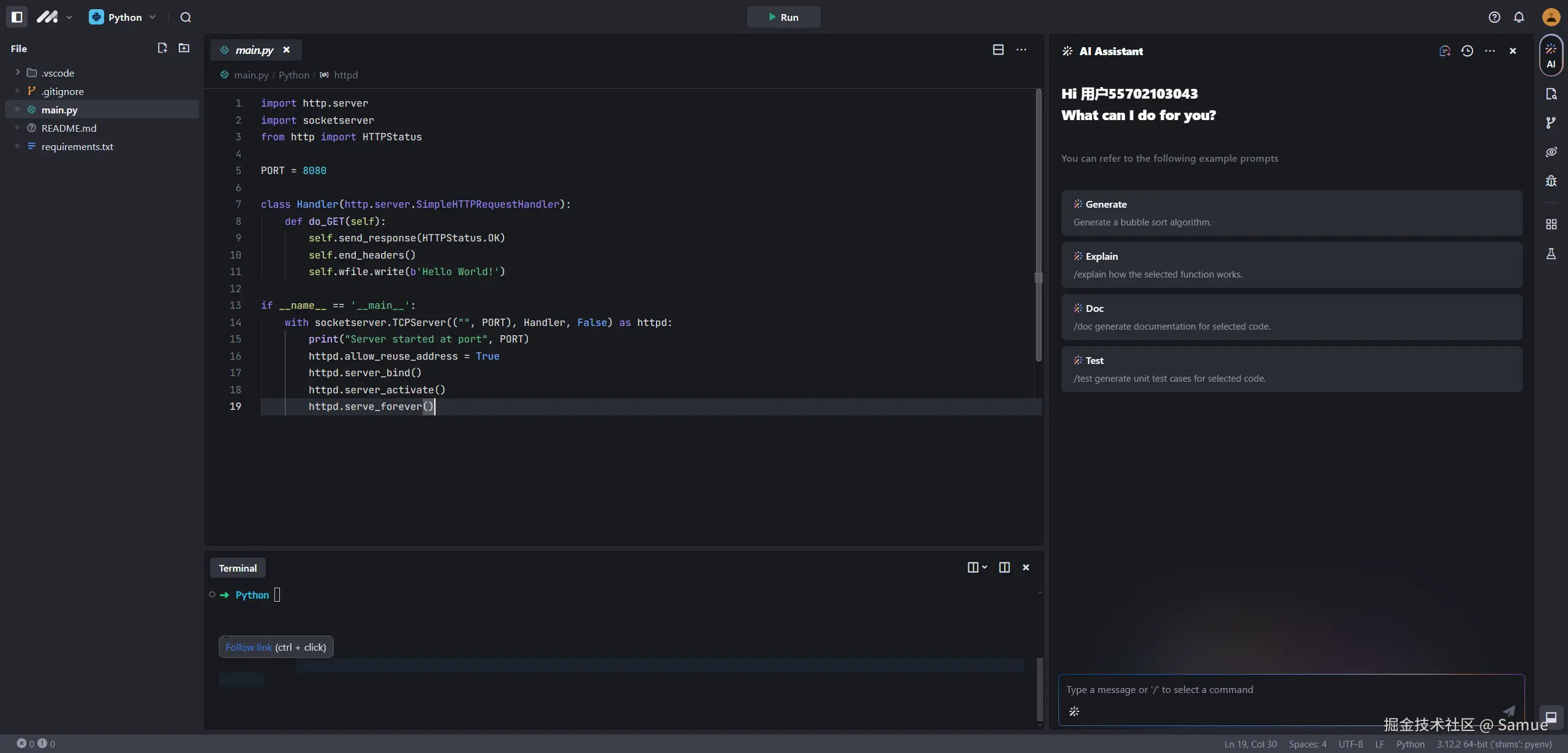Viewport: 1568px width, 753px height.
Task: Open AI chat history clock icon
Action: coord(1467,51)
